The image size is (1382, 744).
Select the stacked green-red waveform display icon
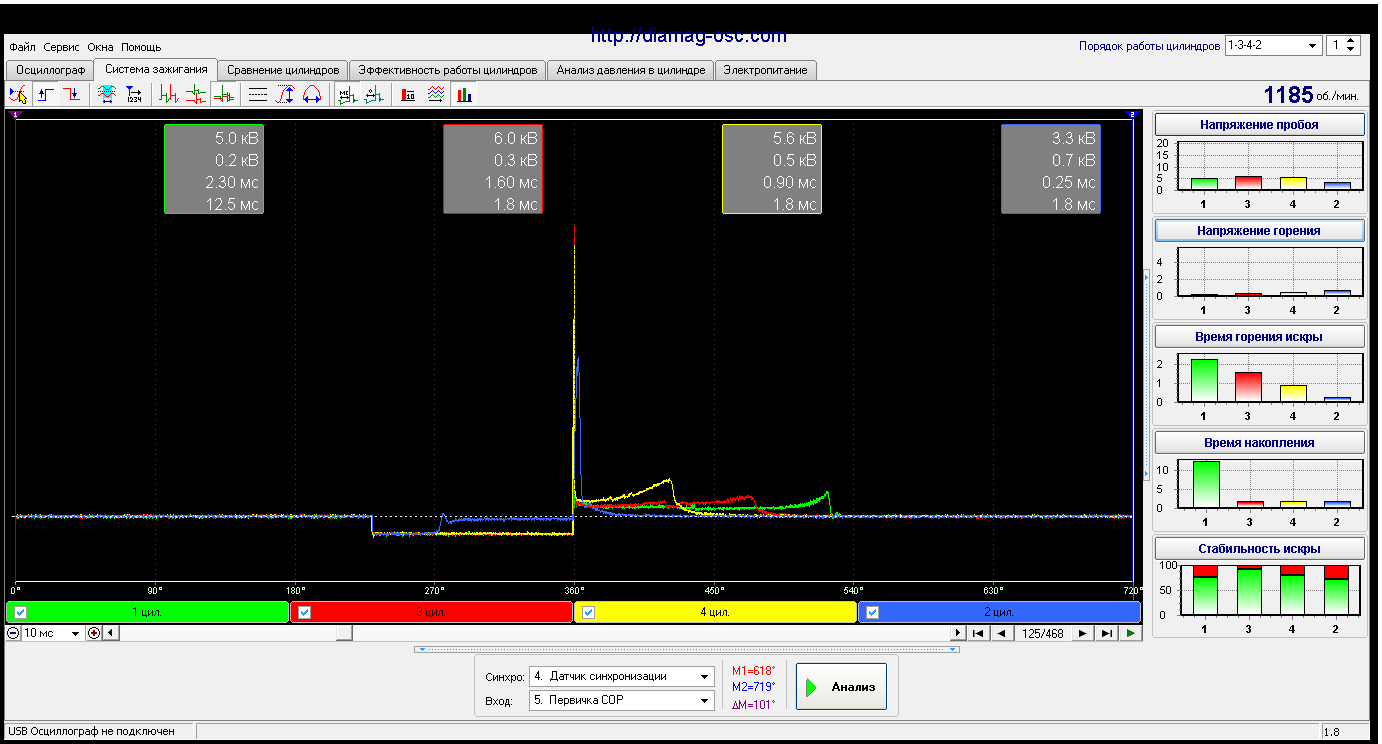[196, 95]
